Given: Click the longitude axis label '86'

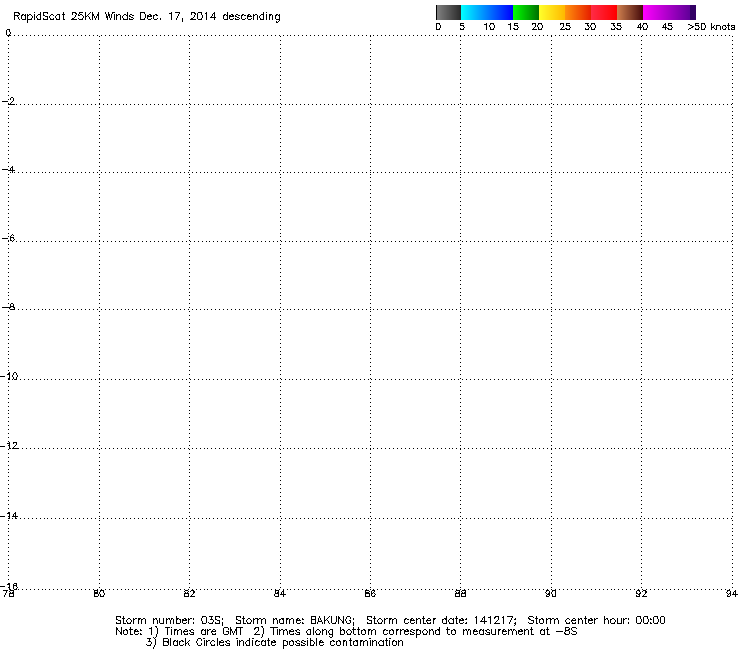Looking at the screenshot, I should tap(370, 594).
